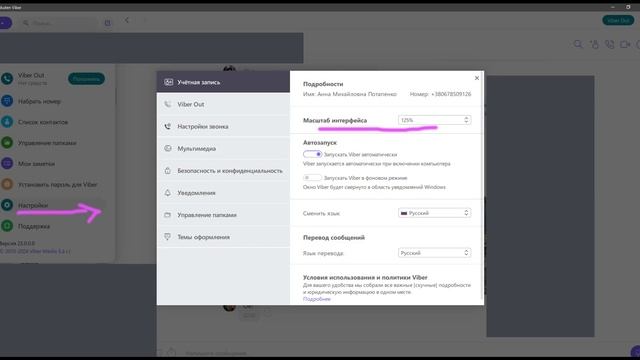Screen dimensions: 640x360
Task: Click the Viber Out icon in main menu
Action: tap(7, 78)
